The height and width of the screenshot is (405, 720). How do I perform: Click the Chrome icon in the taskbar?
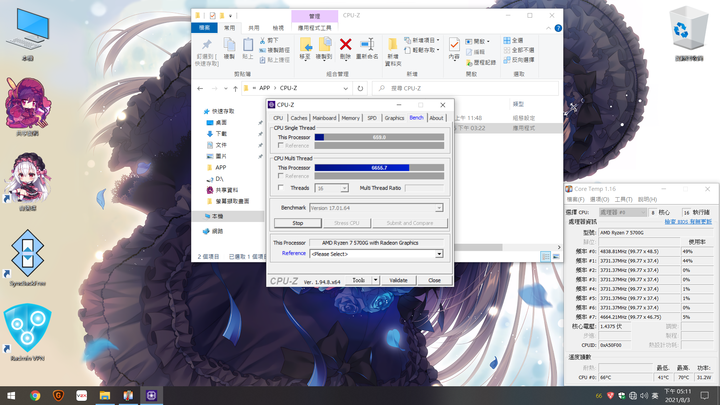(35, 395)
